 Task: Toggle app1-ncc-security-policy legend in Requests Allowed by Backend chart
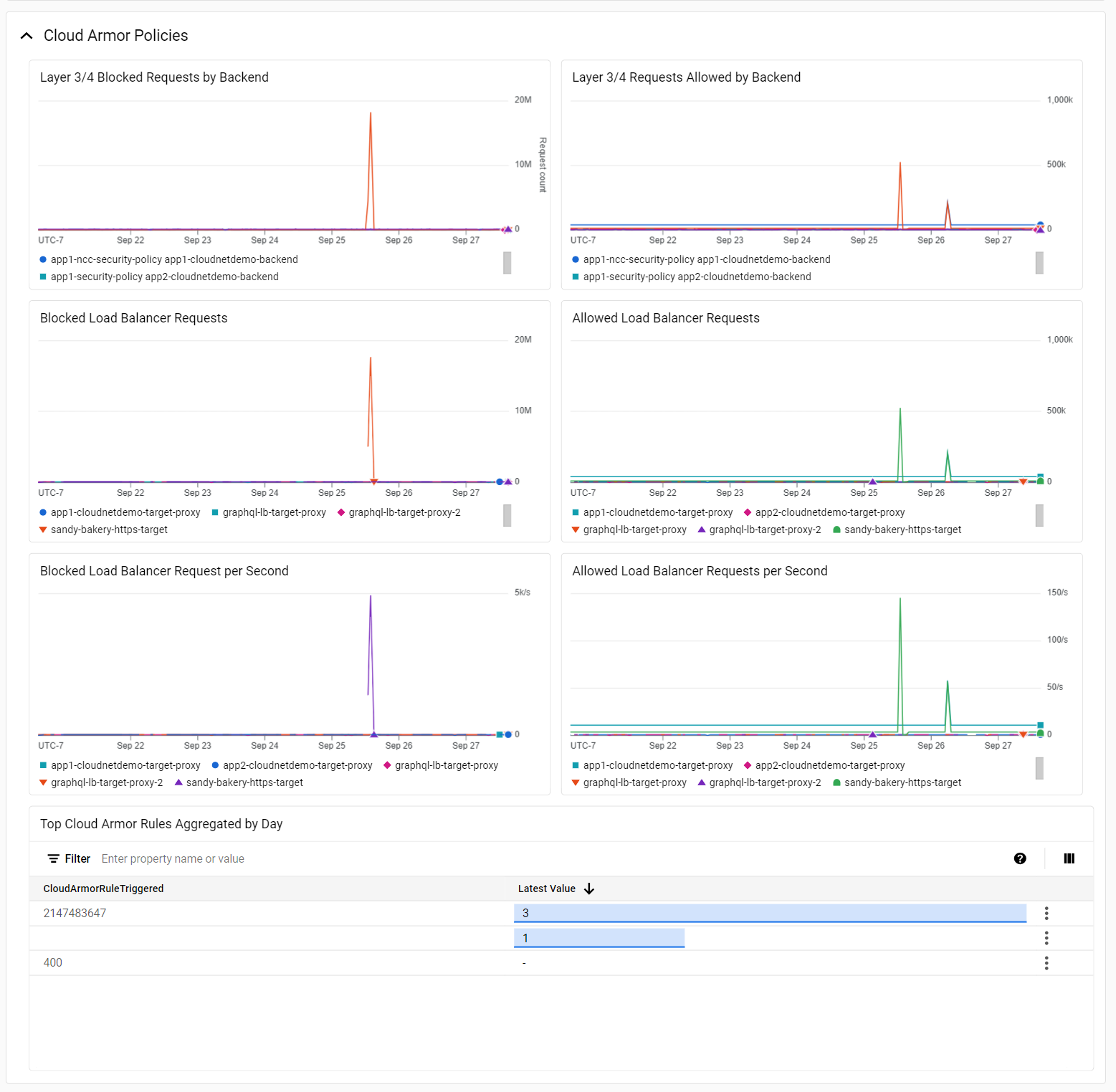click(x=702, y=259)
